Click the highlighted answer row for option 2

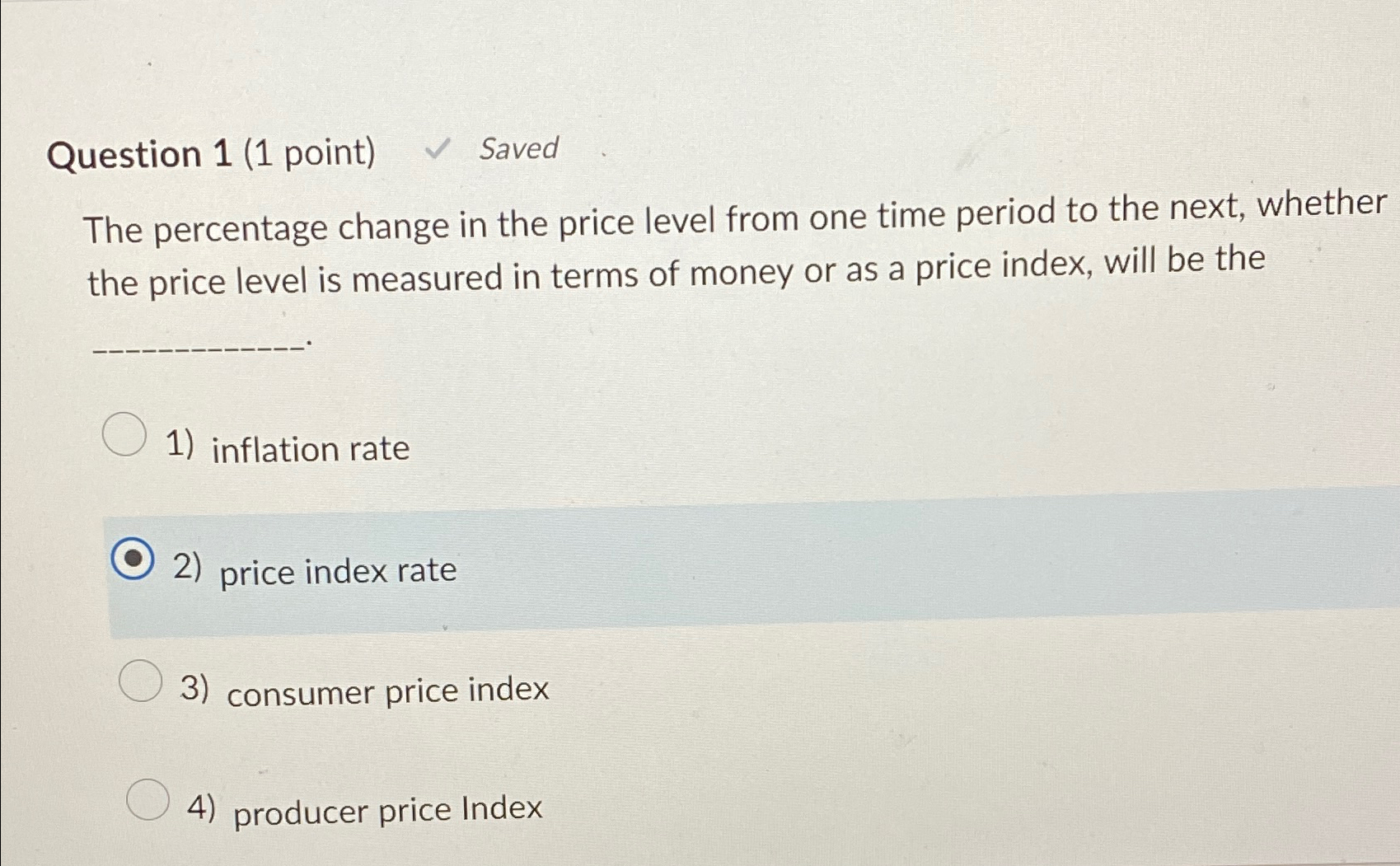(x=700, y=564)
